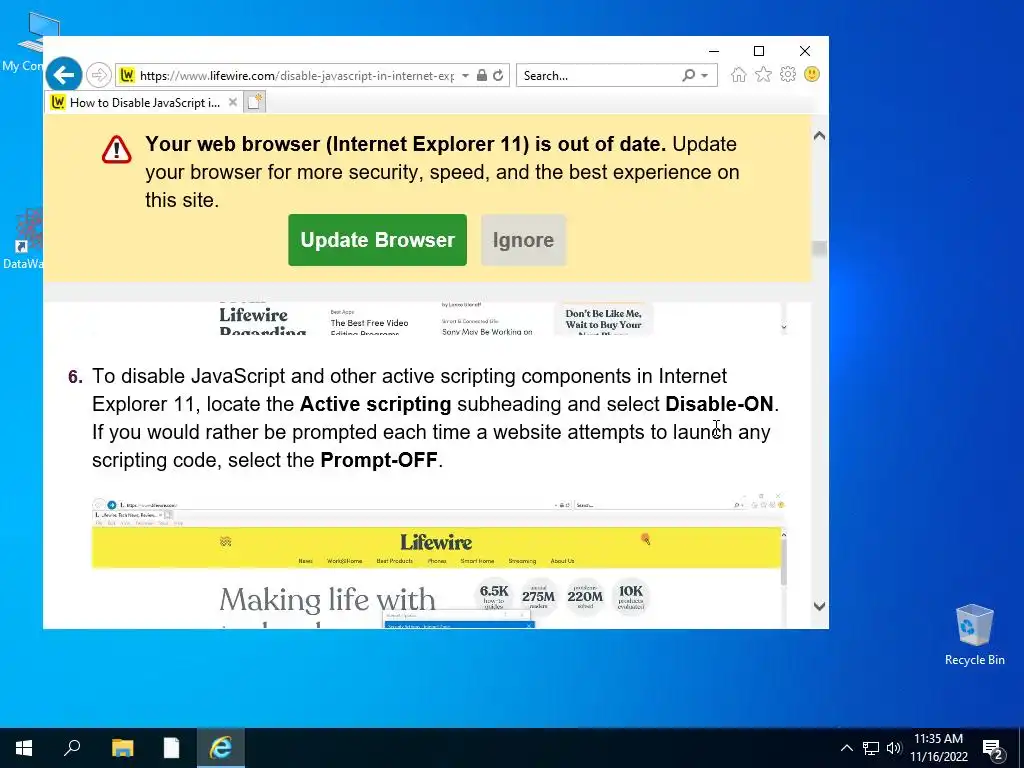Click the vertical scrollbar thumb
1024x768 pixels.
coord(820,249)
